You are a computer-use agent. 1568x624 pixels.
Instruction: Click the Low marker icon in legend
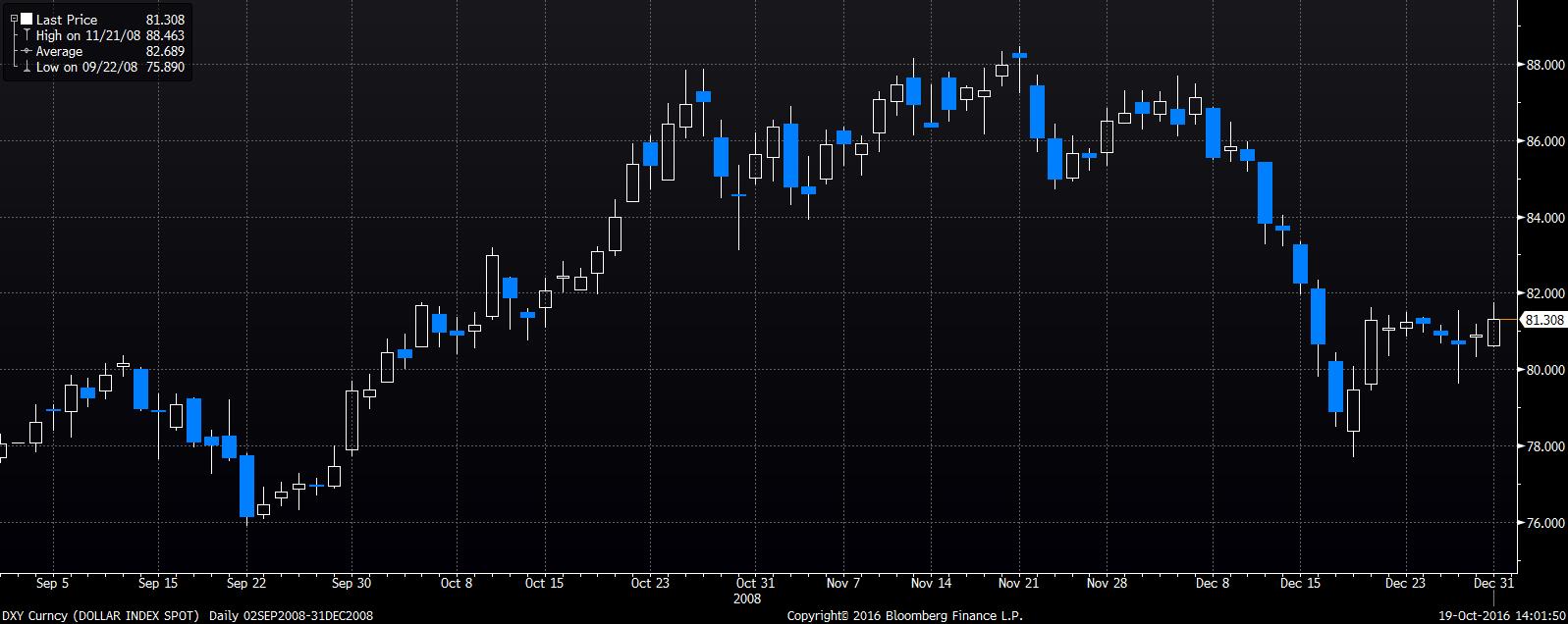pos(27,67)
